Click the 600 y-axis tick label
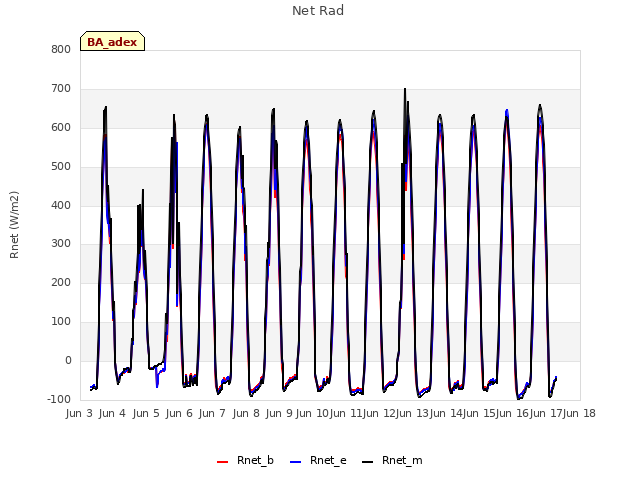Viewport: 640px width, 480px height. pos(61,128)
